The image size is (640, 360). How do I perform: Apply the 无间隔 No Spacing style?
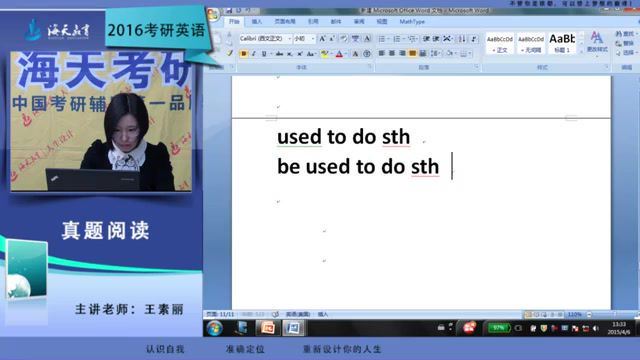pyautogui.click(x=531, y=44)
